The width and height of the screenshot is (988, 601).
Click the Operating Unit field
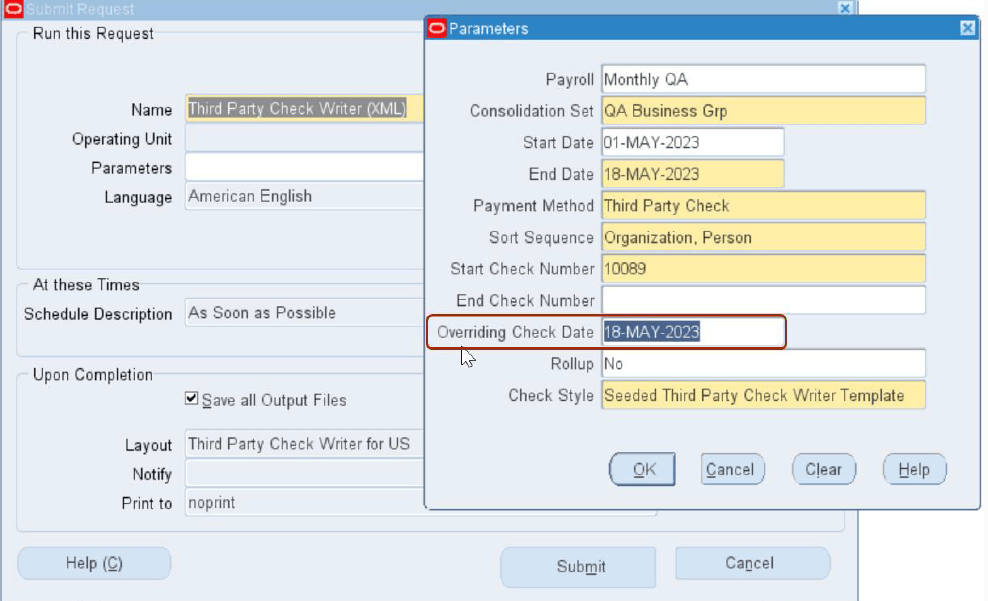tap(304, 138)
